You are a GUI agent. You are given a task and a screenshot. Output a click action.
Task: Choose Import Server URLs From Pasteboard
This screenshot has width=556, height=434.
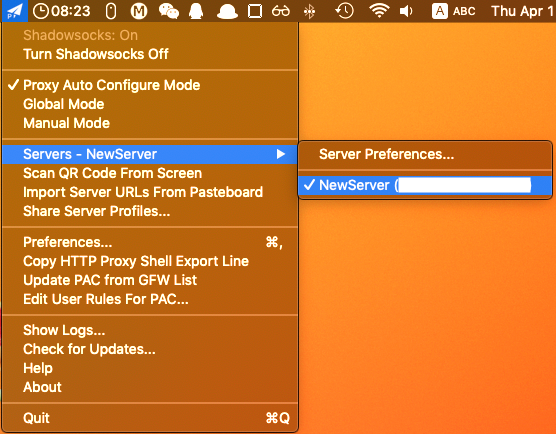tap(150, 192)
